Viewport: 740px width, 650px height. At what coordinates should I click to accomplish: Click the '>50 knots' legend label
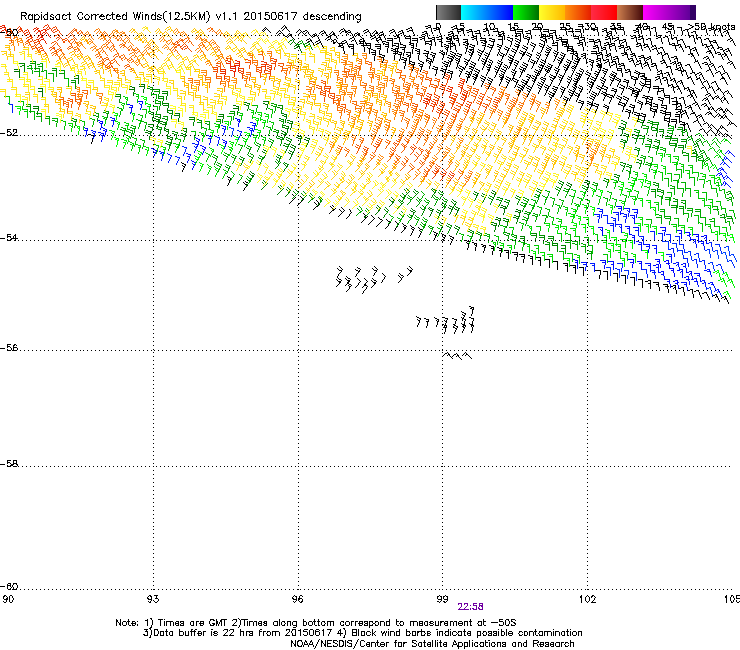click(x=713, y=27)
